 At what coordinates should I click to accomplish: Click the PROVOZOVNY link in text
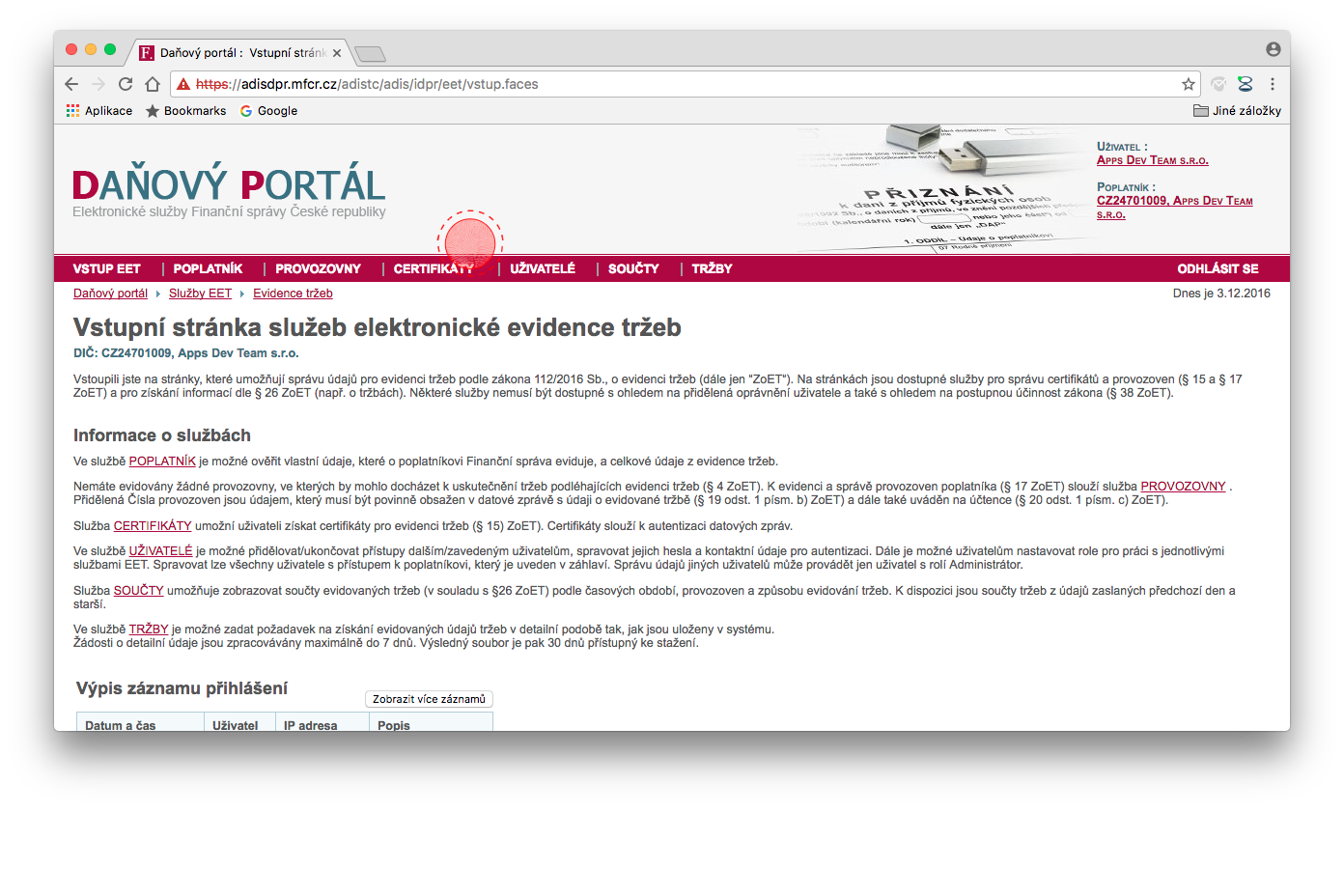pyautogui.click(x=1183, y=487)
